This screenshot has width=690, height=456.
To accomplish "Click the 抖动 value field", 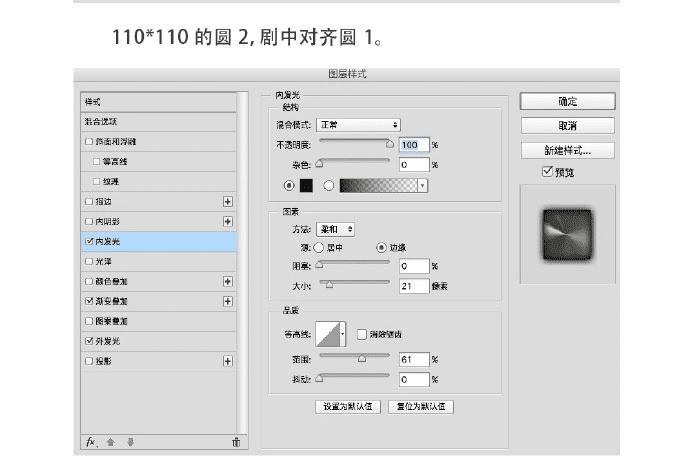I will point(414,379).
